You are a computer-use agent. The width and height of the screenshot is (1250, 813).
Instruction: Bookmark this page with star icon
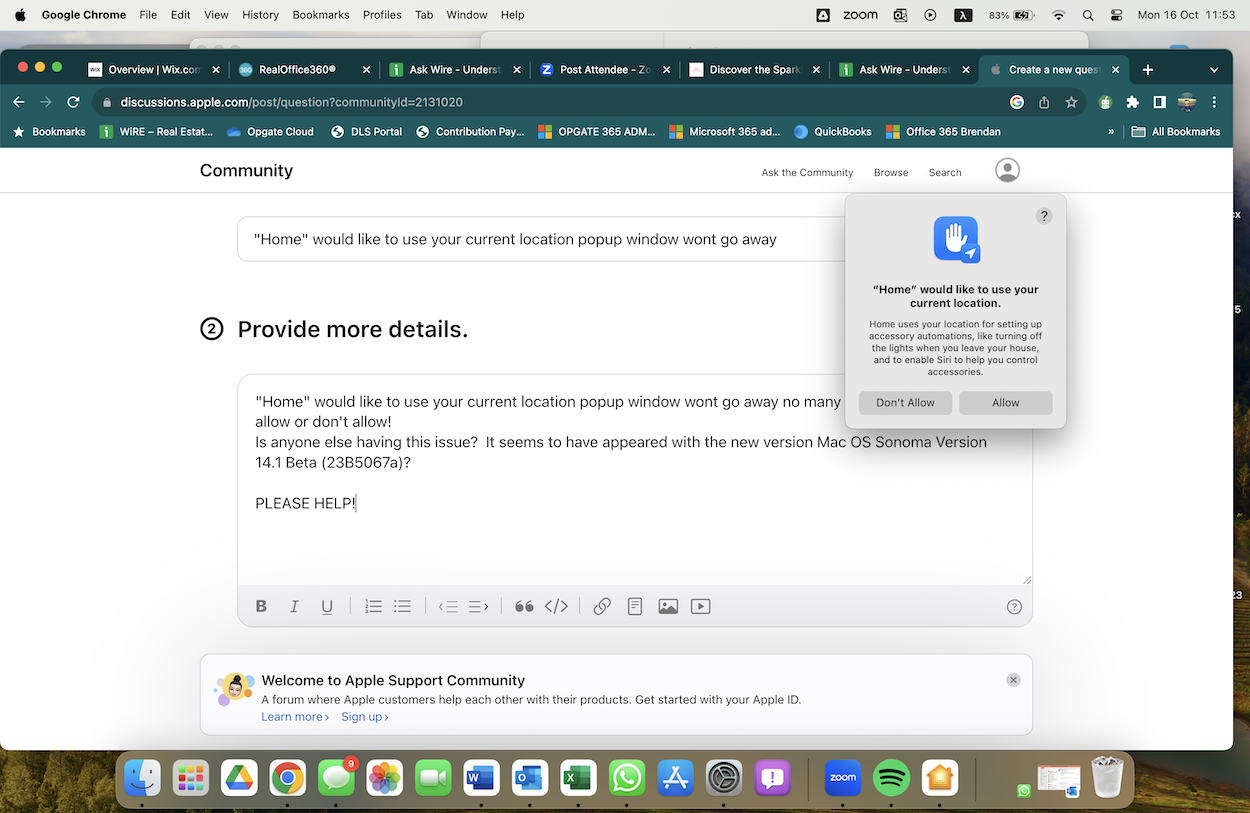coord(1071,102)
